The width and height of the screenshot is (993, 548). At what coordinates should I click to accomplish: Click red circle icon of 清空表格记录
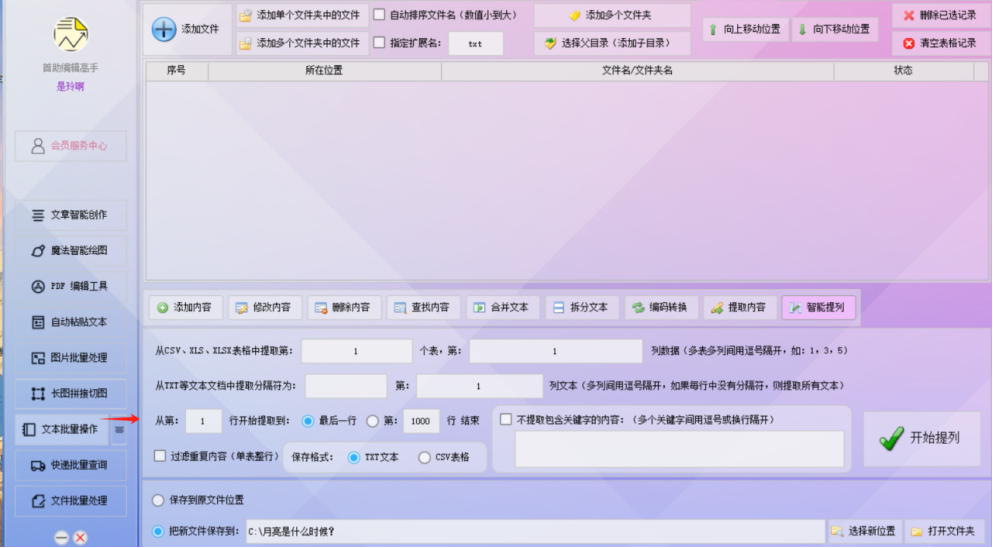coord(909,43)
